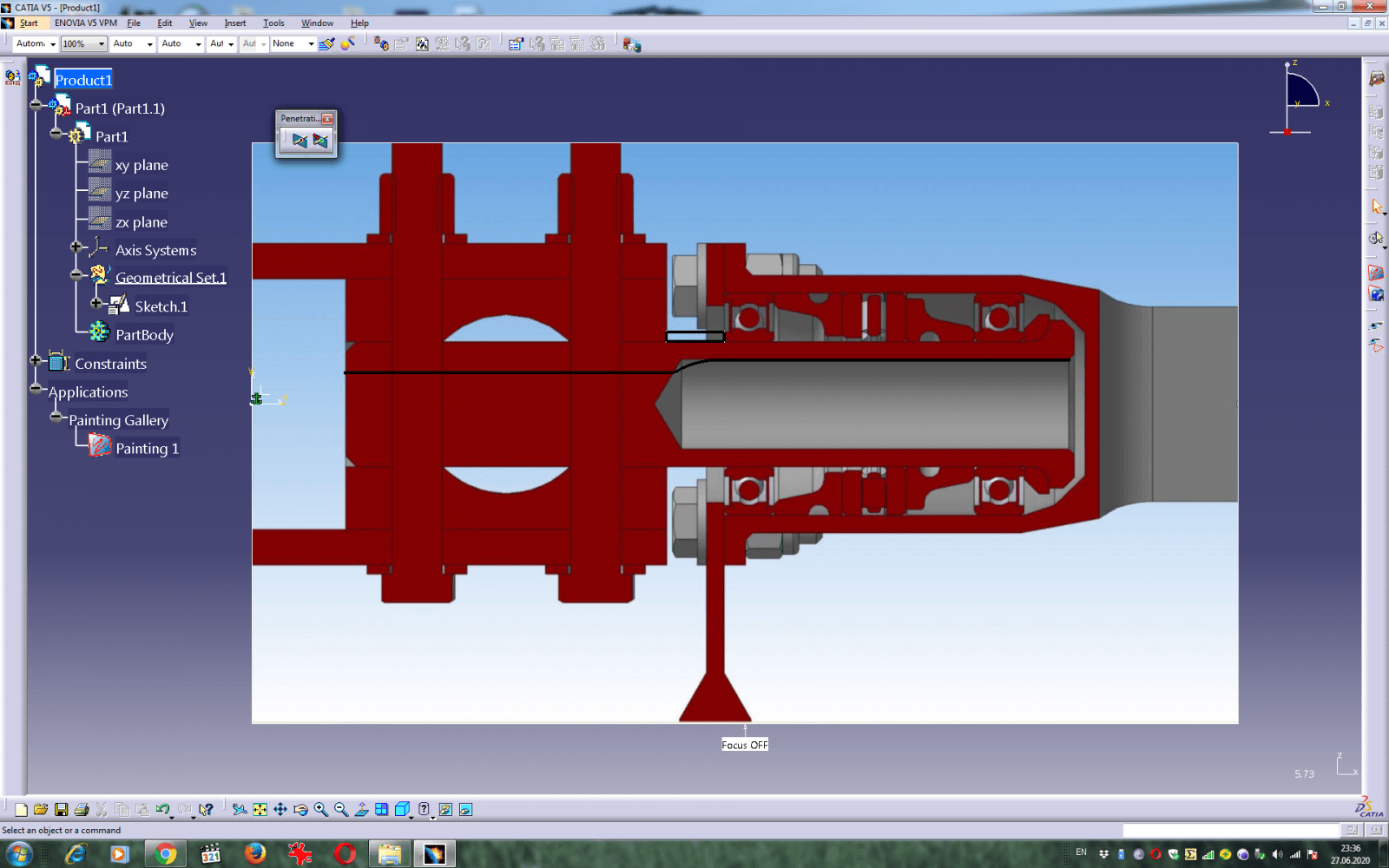Screen dimensions: 1389x868
Task: Open Google Chrome from the taskbar
Action: tap(165, 854)
